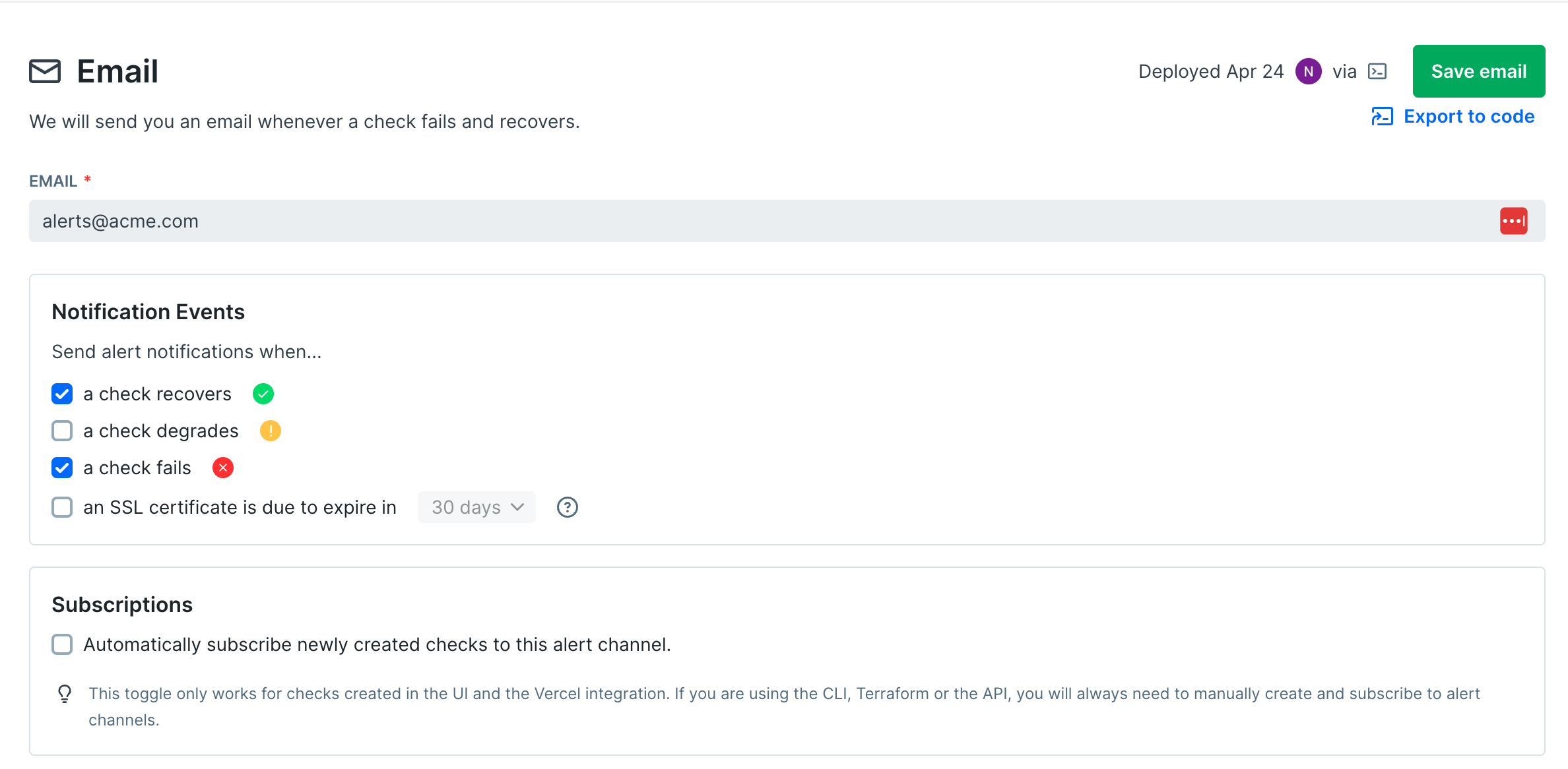Click the red password manager icon in email field
Viewport: 1568px width, 769px height.
(x=1513, y=220)
